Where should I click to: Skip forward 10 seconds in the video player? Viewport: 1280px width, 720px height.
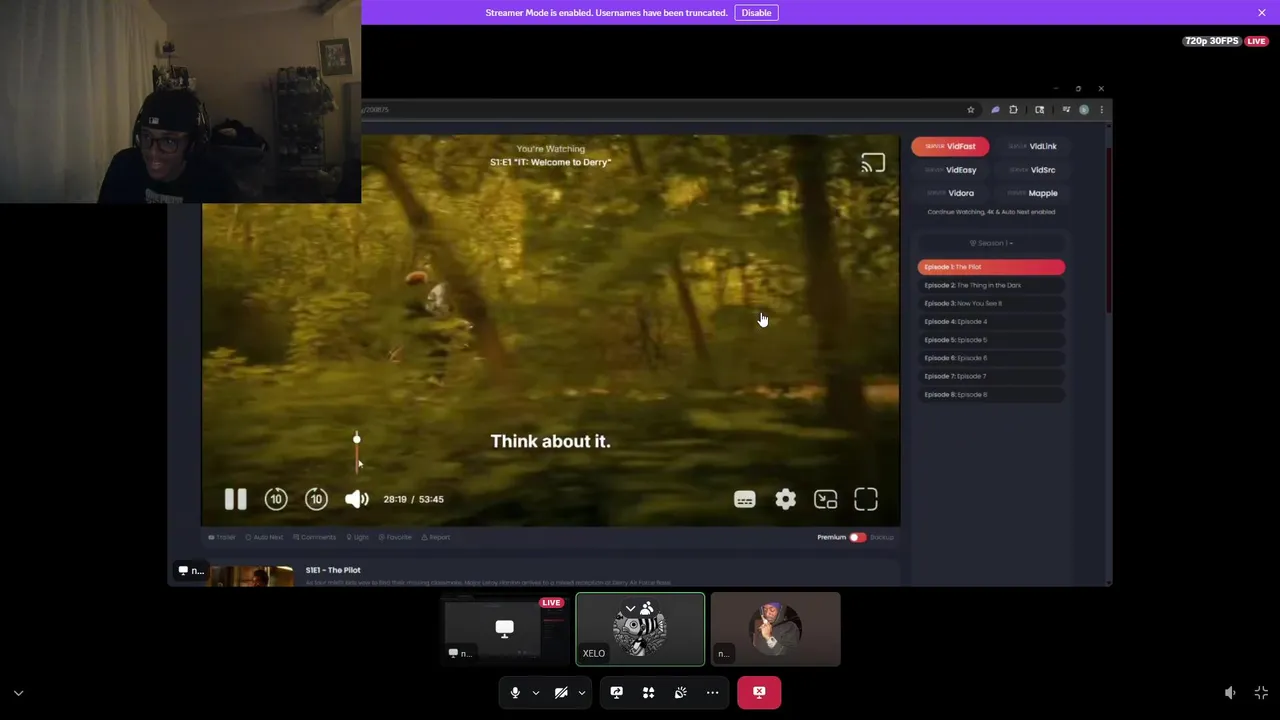point(316,499)
